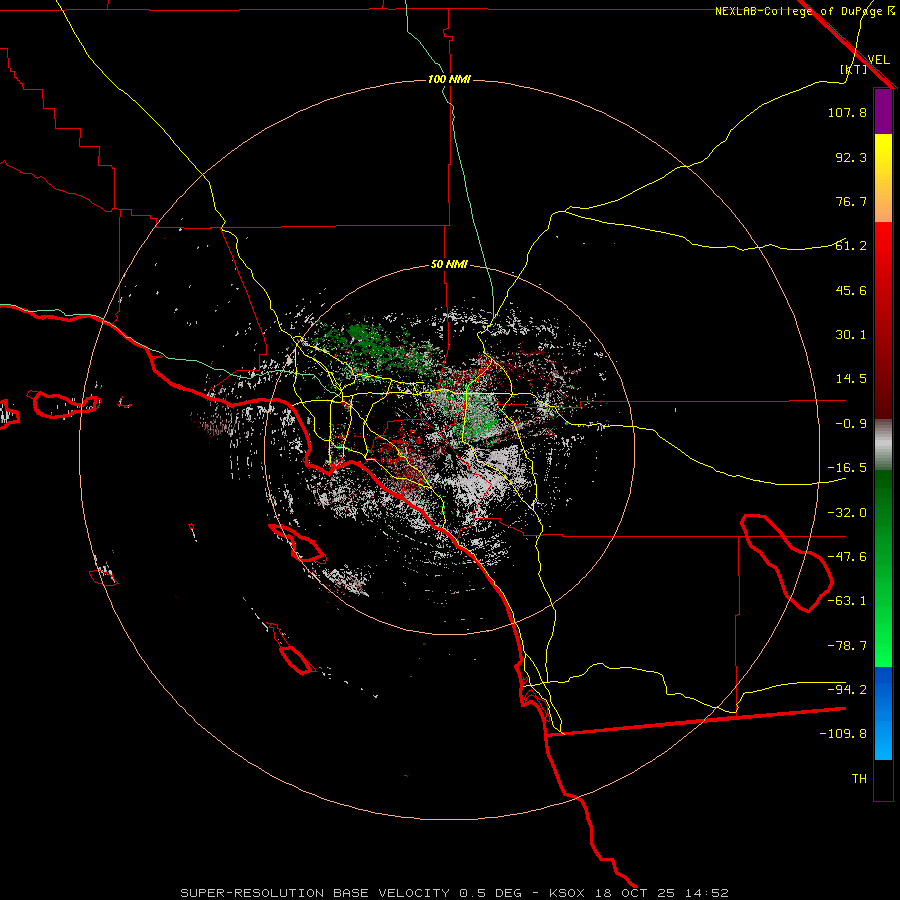Image resolution: width=900 pixels, height=900 pixels.
Task: Pick the black TH segment at color bar bottom
Action: (x=883, y=779)
